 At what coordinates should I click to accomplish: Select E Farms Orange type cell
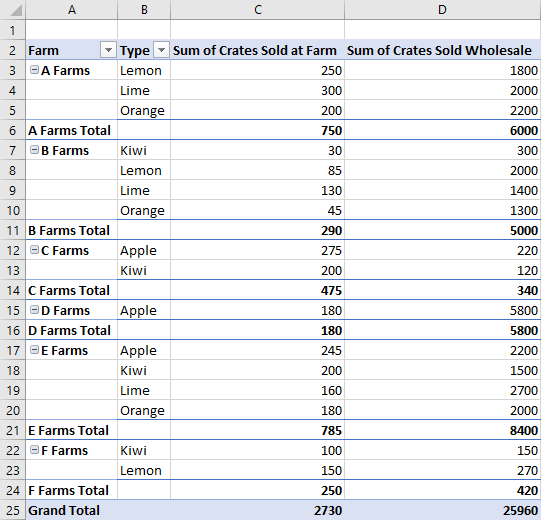[144, 410]
